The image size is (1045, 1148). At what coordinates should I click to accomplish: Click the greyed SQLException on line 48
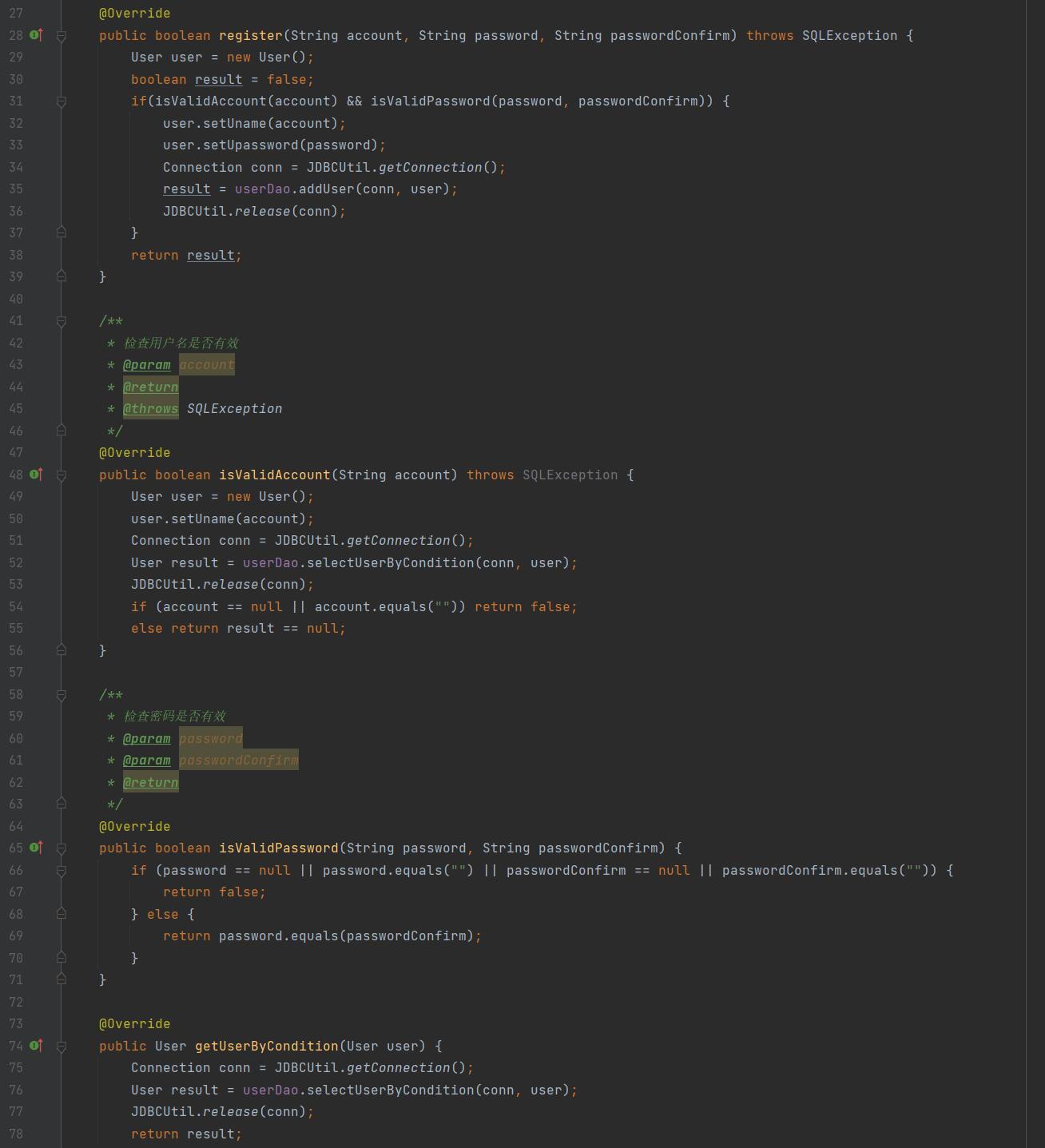570,475
